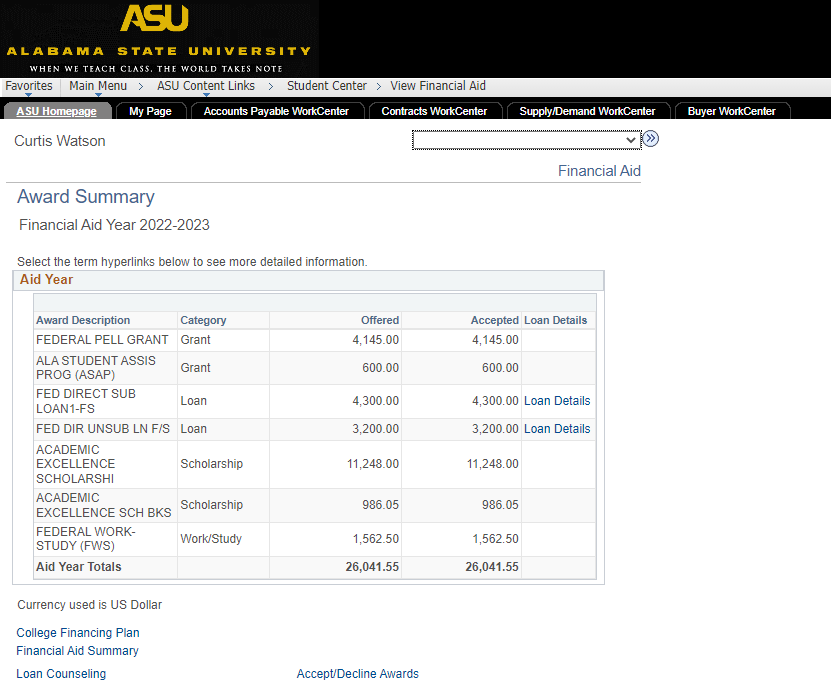
Task: Select the FEDERAL PELL GRANT row description
Action: (x=102, y=340)
